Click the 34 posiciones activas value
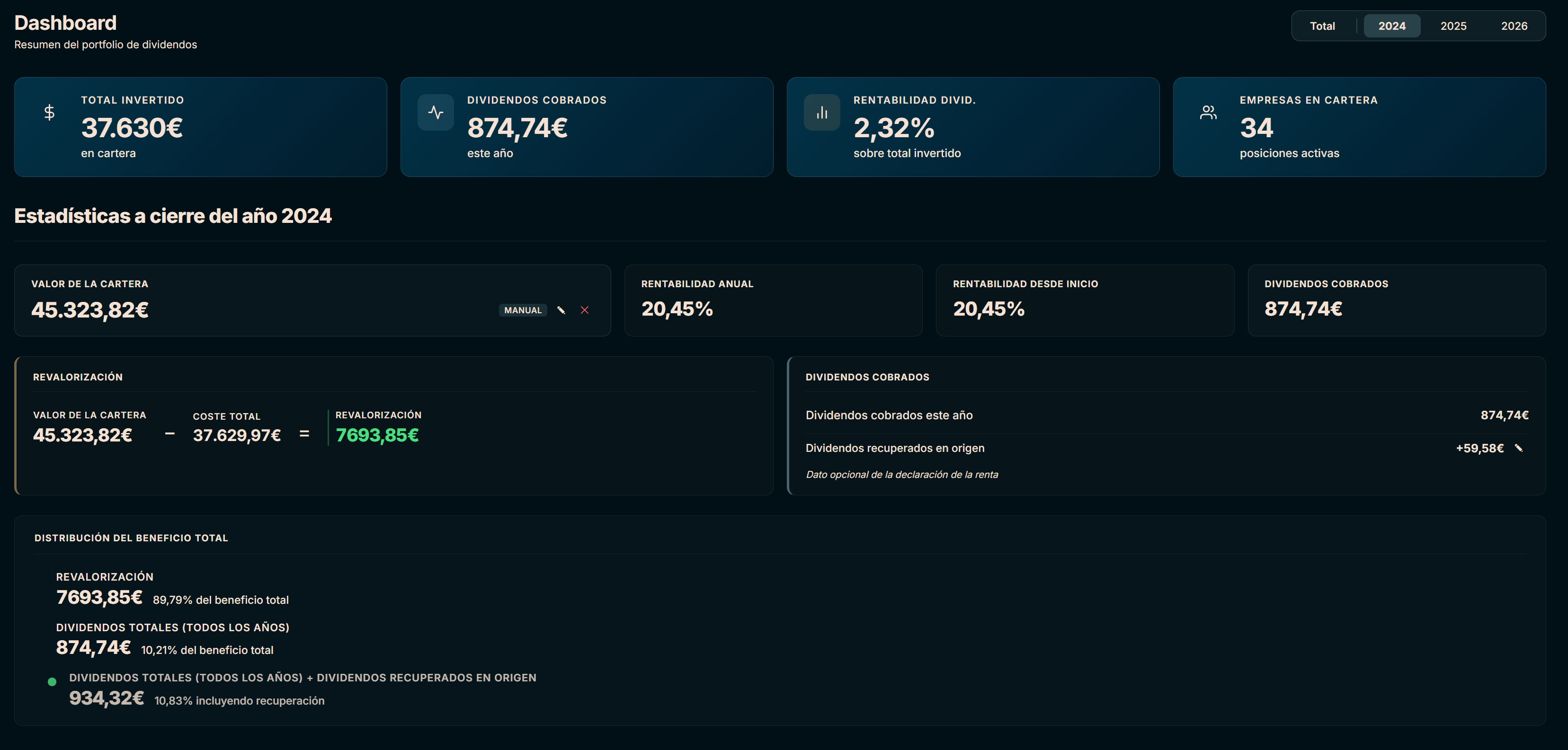This screenshot has width=1568, height=750. [x=1256, y=128]
